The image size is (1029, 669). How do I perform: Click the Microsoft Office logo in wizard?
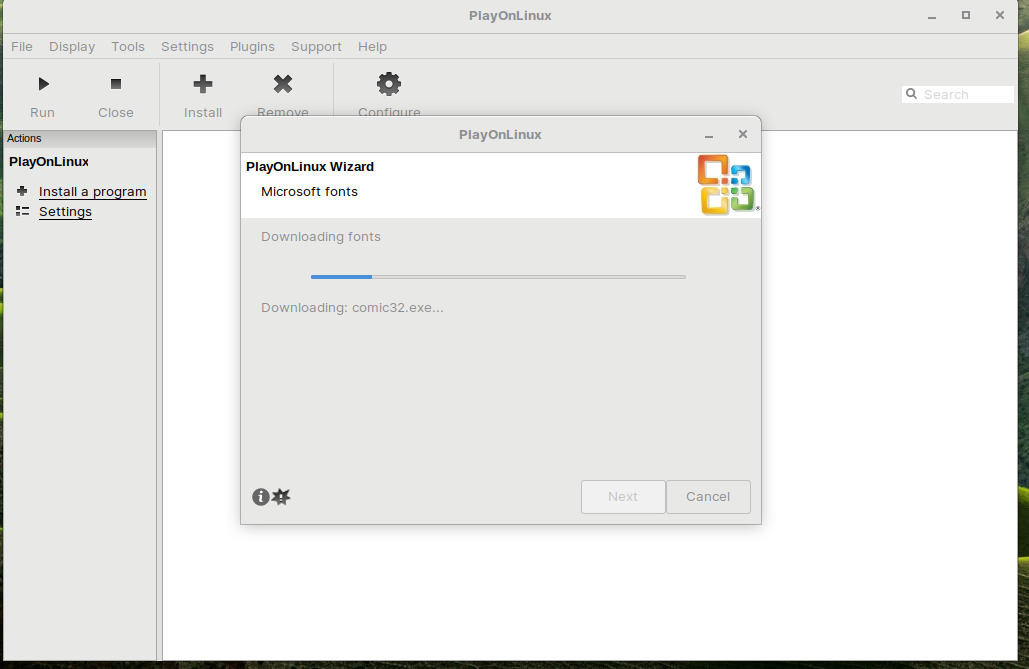coord(726,185)
